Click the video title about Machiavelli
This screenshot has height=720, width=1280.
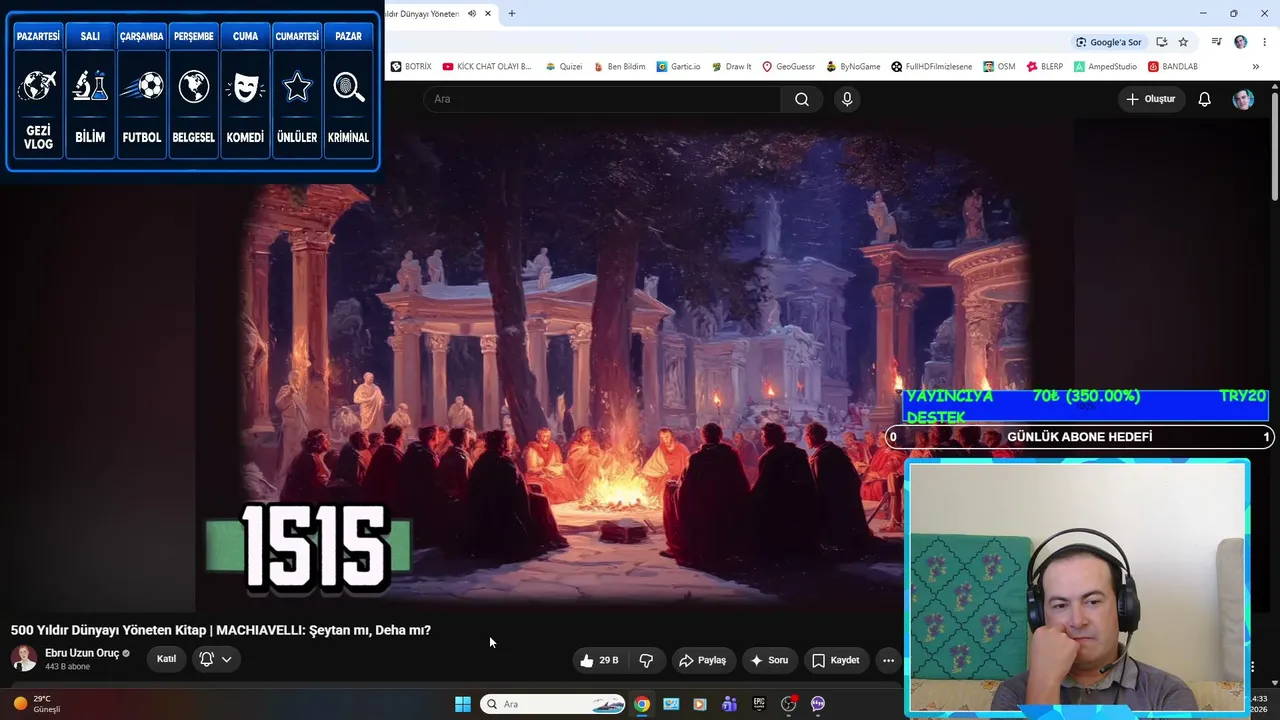tap(221, 630)
